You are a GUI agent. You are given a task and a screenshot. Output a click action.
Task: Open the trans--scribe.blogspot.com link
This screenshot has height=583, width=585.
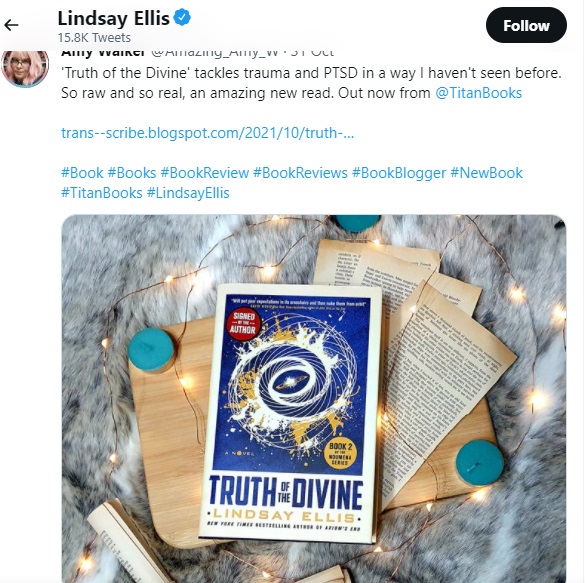pos(207,133)
